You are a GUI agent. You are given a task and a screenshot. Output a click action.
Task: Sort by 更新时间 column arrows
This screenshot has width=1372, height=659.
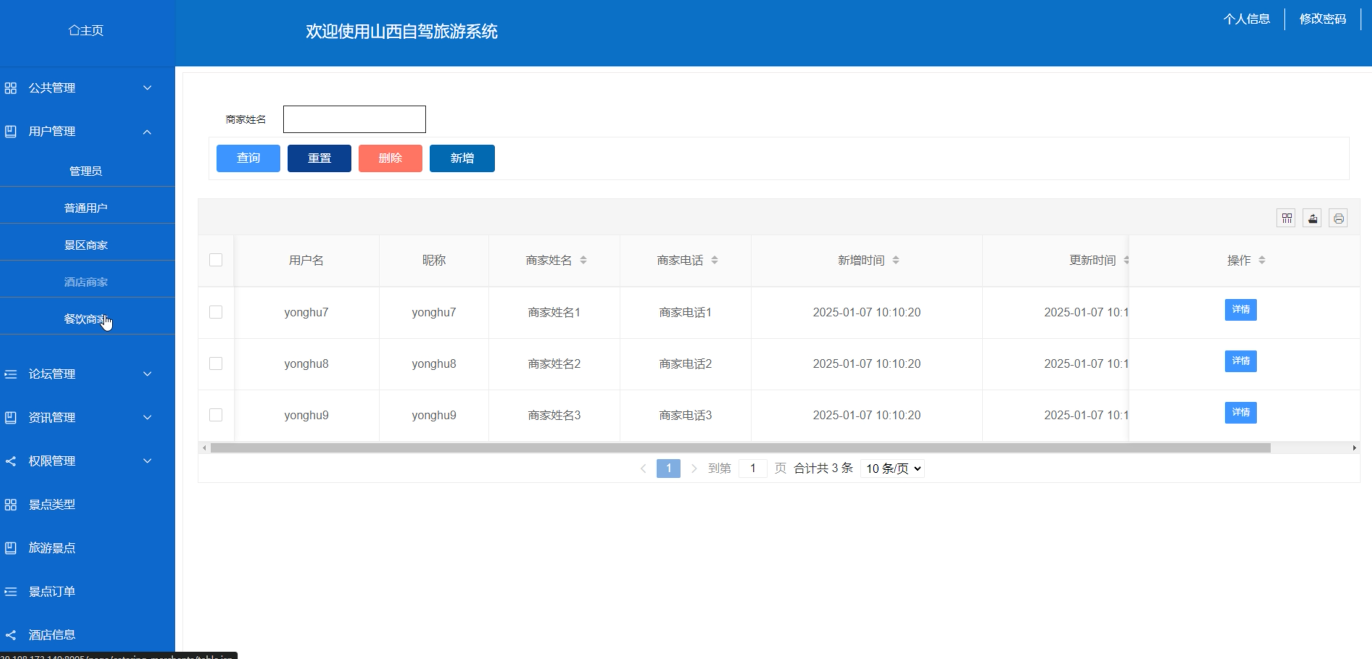click(1126, 260)
